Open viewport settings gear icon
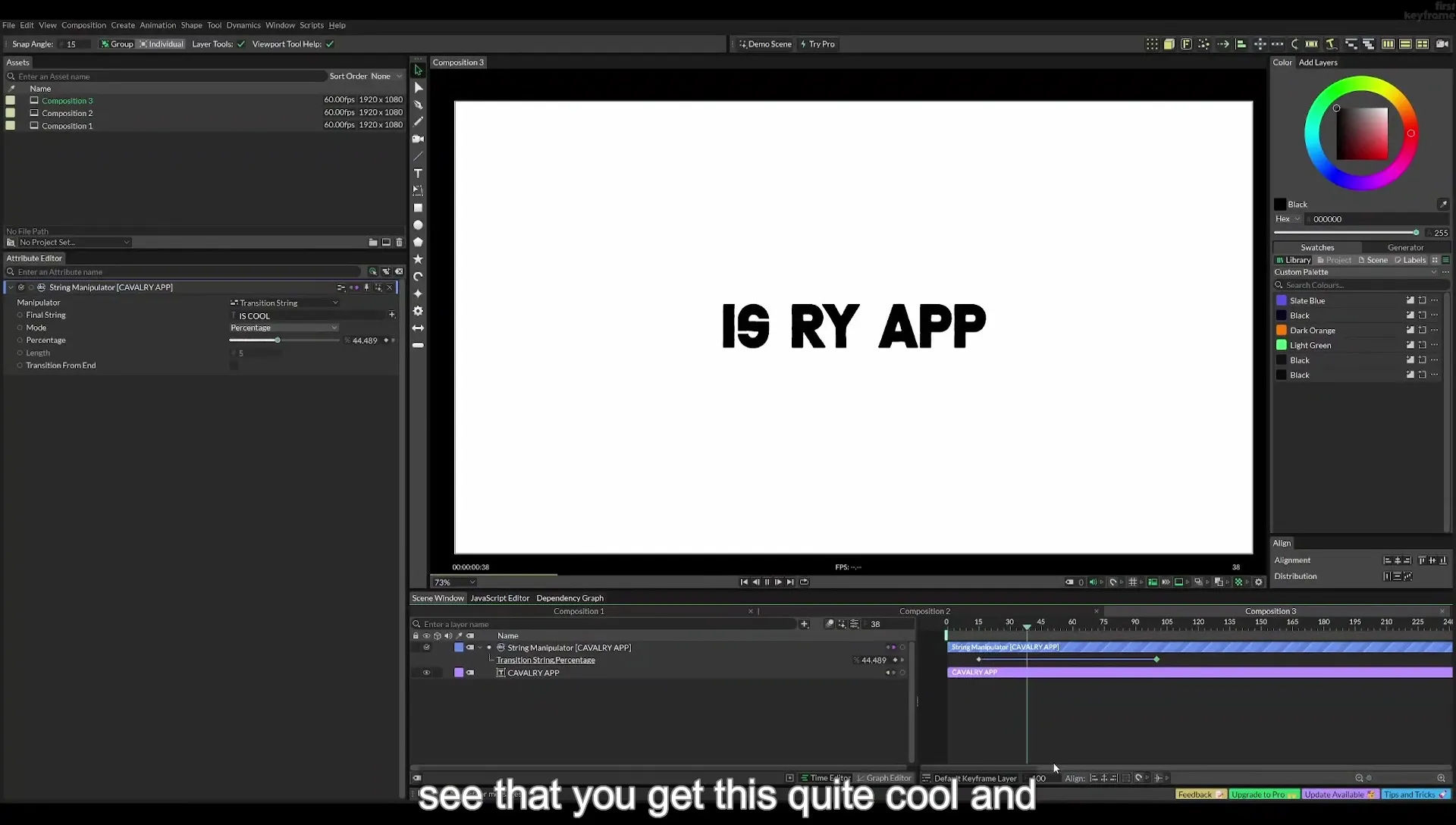 tap(1259, 582)
